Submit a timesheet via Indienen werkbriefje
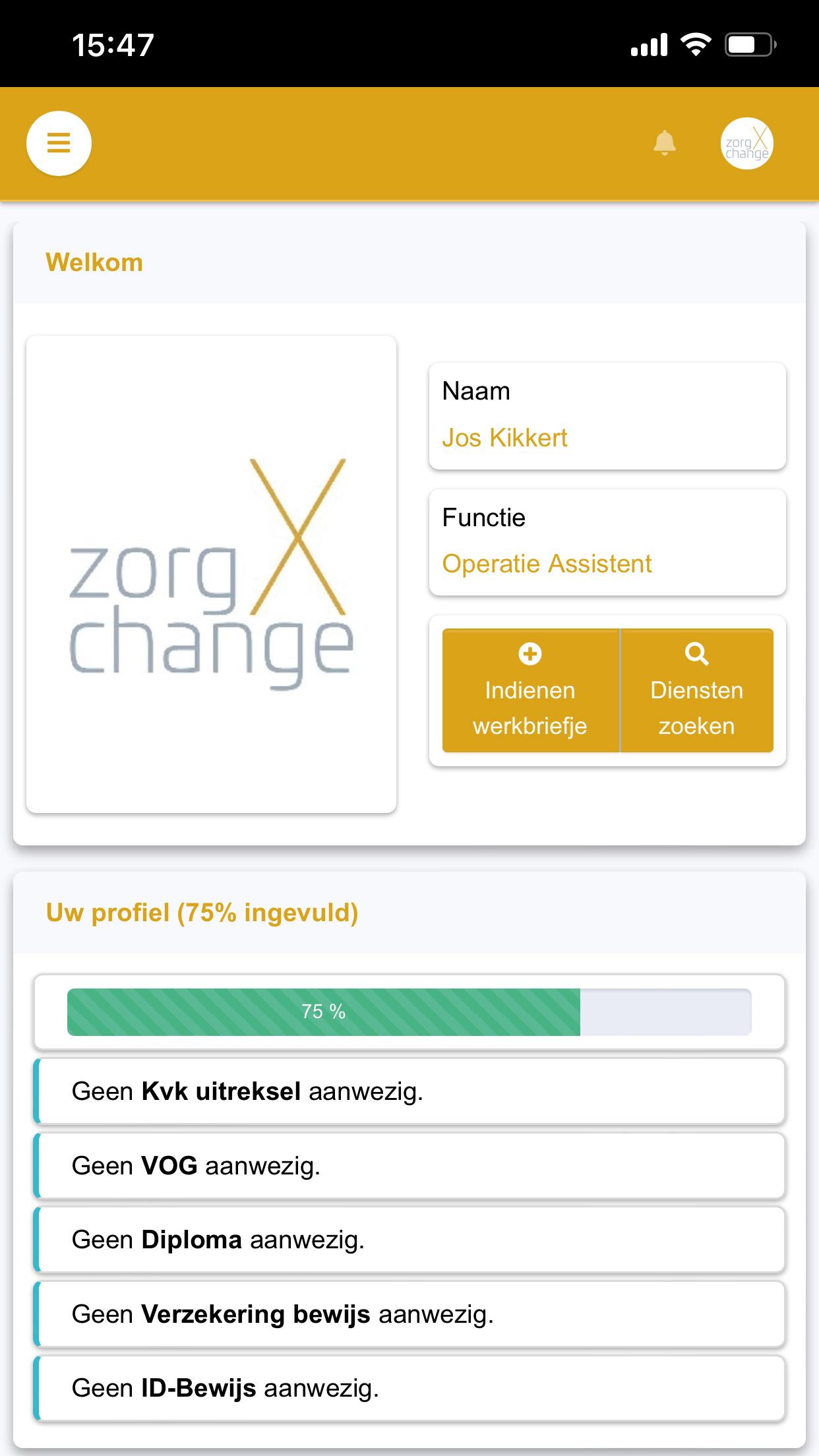This screenshot has width=819, height=1456. pos(531,690)
